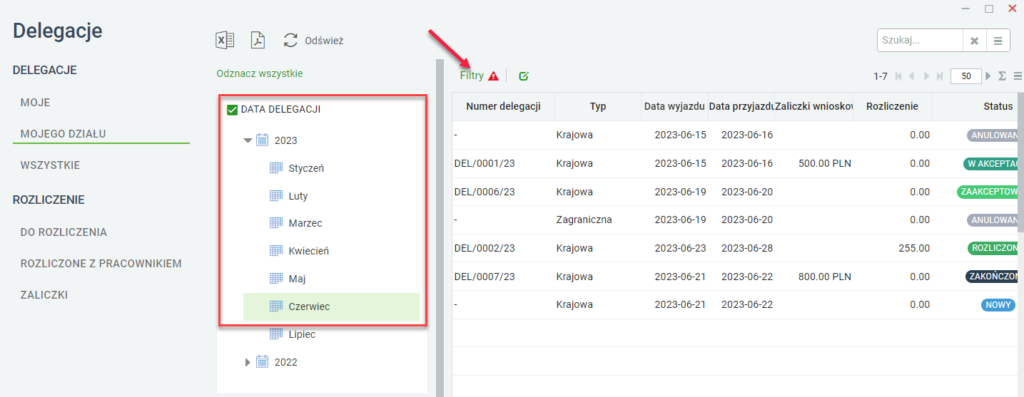This screenshot has width=1024, height=397.
Task: Go to last page of results
Action: coord(939,76)
